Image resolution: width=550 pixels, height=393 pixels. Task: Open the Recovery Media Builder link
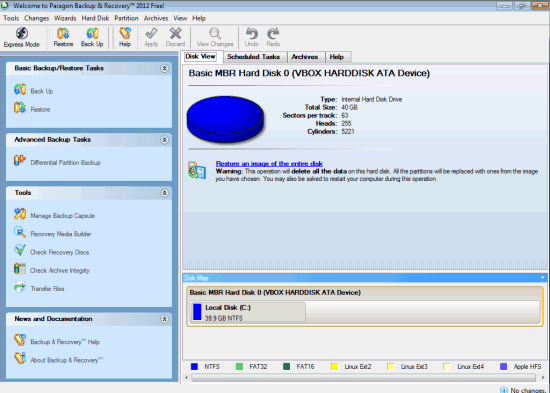(61, 234)
